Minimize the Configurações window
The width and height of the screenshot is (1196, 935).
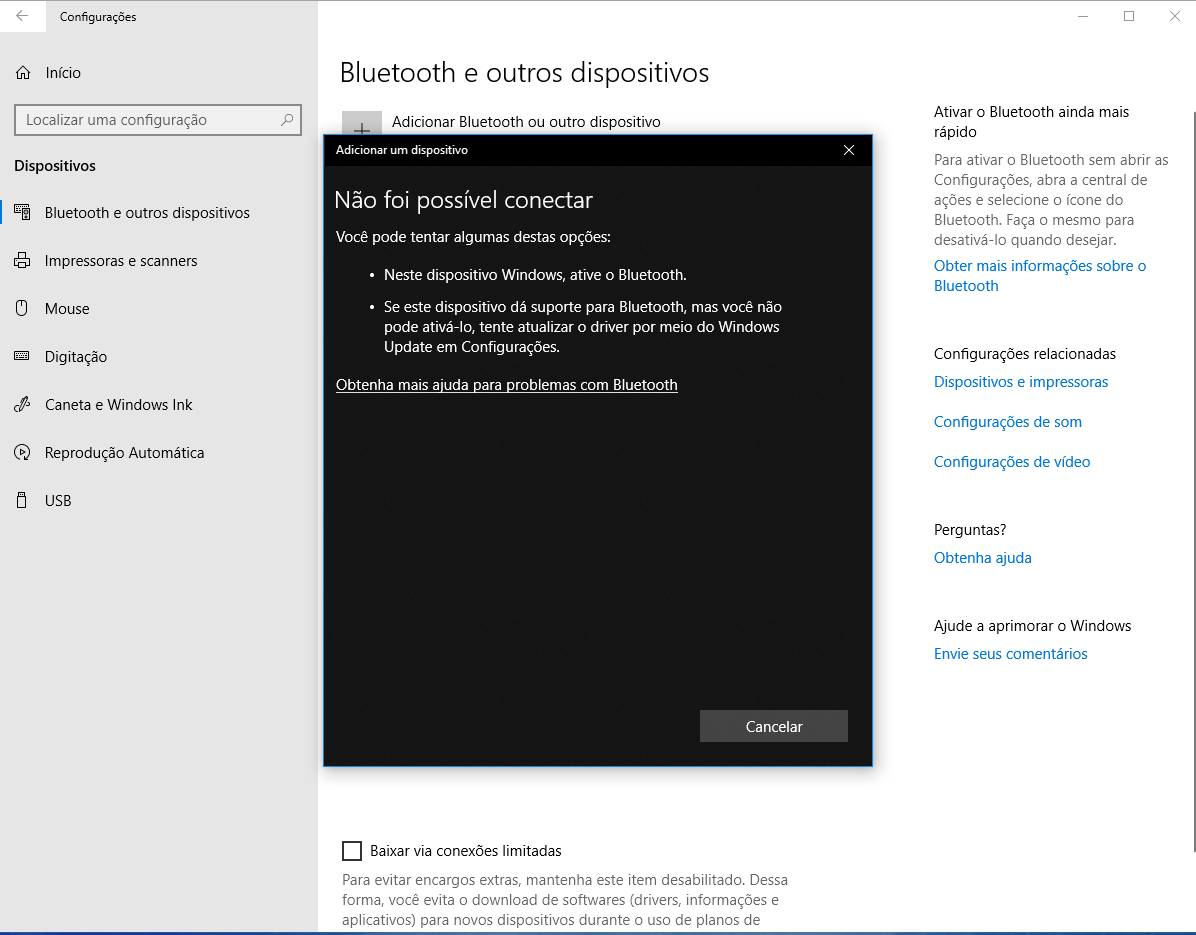click(x=1083, y=16)
